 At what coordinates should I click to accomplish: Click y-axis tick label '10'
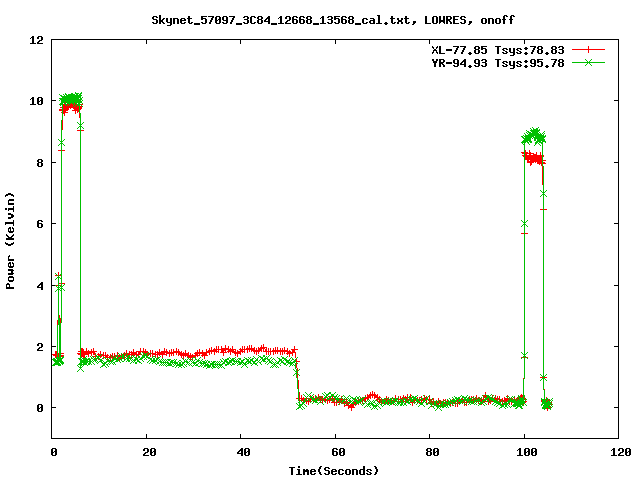(x=36, y=101)
